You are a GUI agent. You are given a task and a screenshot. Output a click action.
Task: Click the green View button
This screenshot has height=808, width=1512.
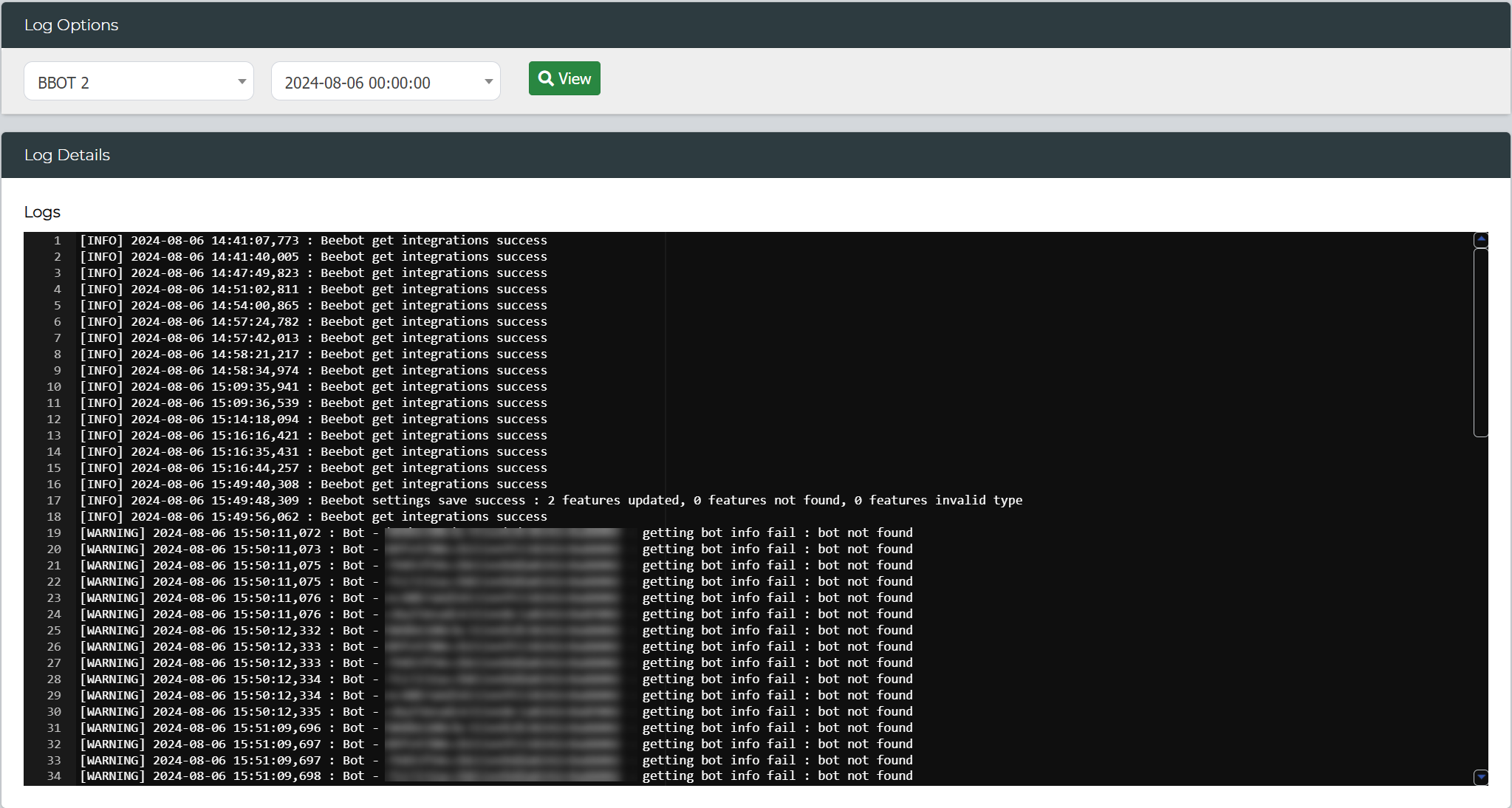coord(564,78)
